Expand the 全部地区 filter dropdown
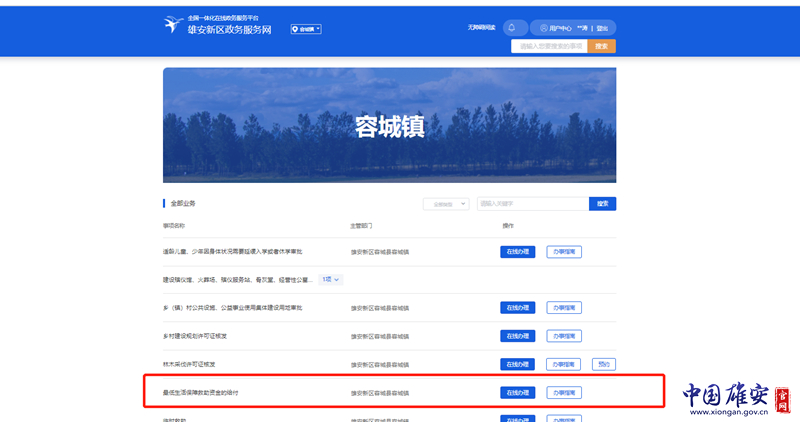Viewport: 800px width, 422px height. [445, 204]
